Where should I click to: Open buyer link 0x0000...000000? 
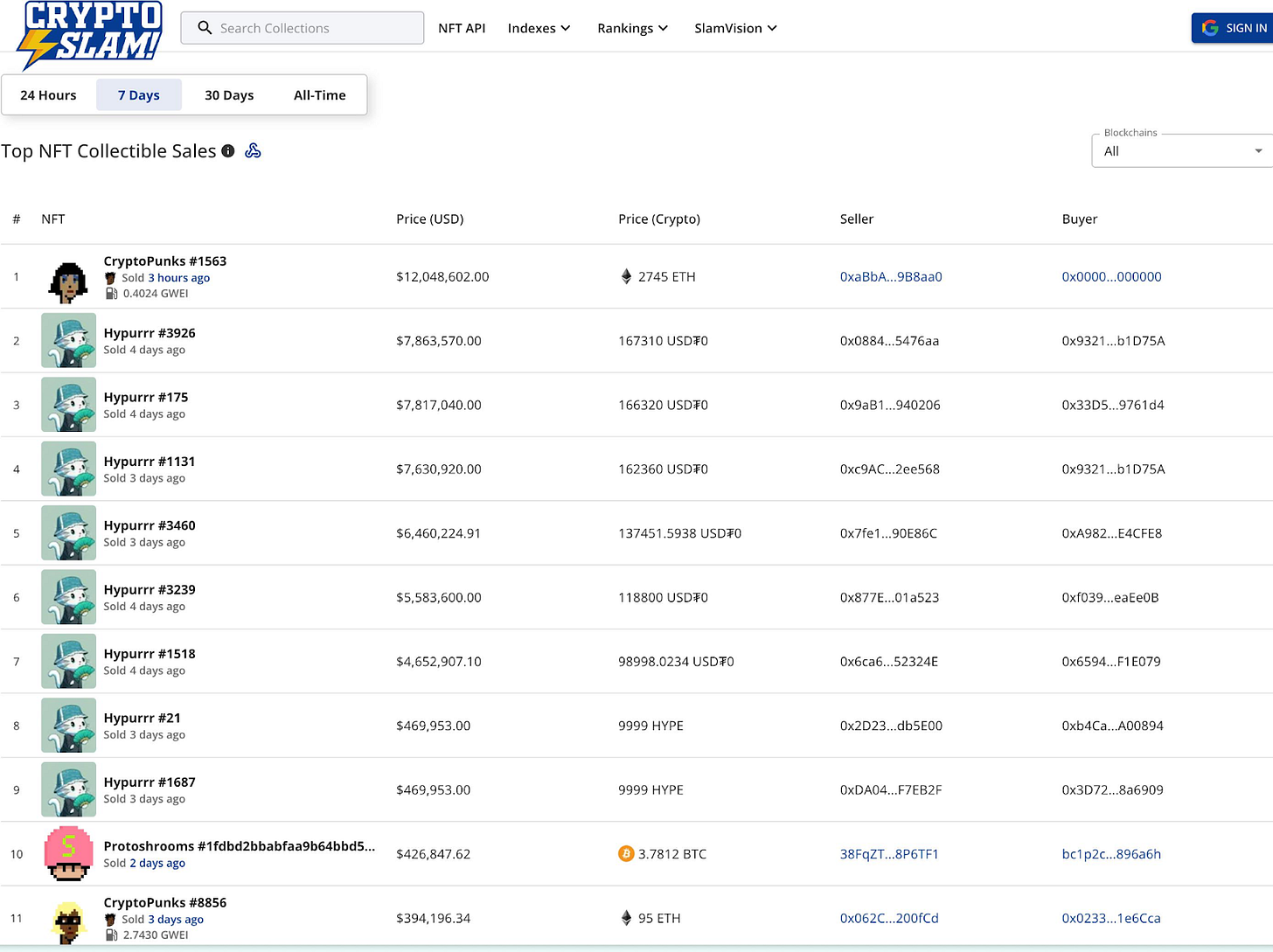tap(1111, 277)
